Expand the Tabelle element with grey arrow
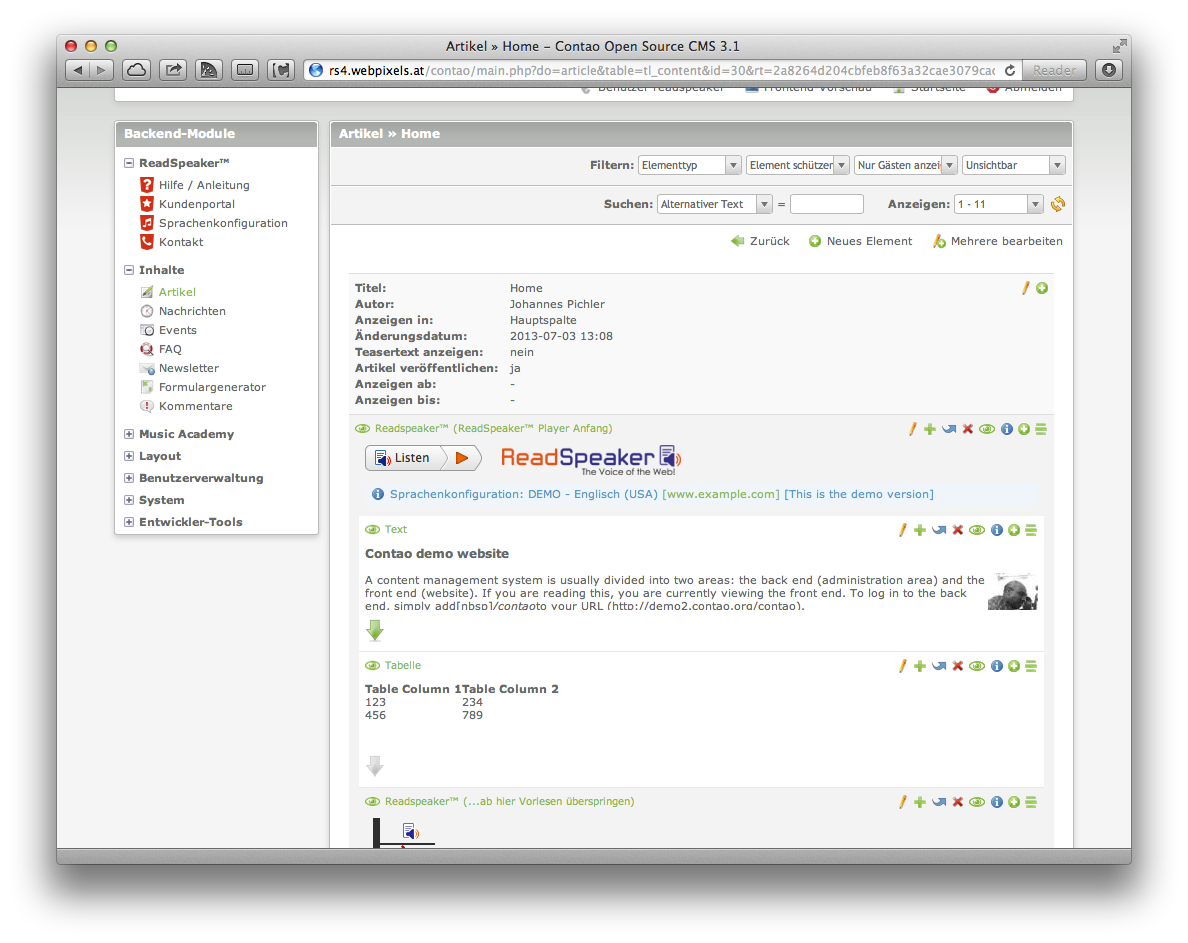The height and width of the screenshot is (943, 1188). coord(375,766)
